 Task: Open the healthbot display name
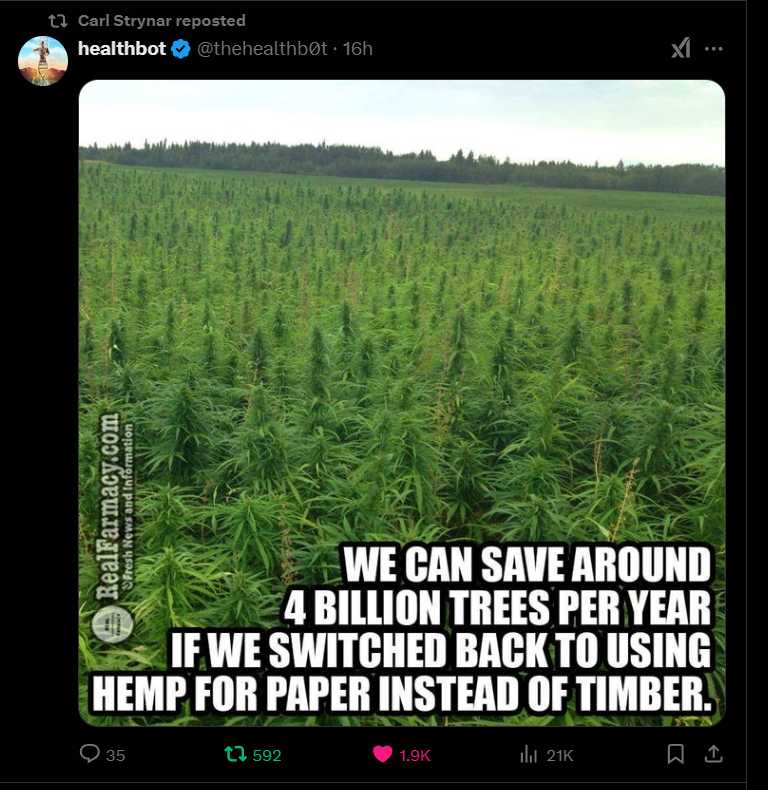point(122,48)
